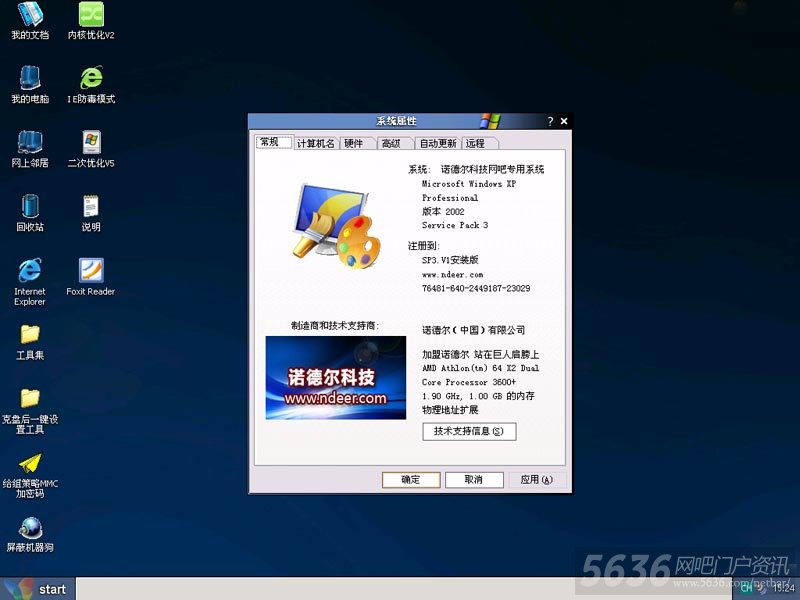Viewport: 800px width, 600px height.
Task: Select the 克盘后一键设置工具 folder icon
Action: coord(30,411)
